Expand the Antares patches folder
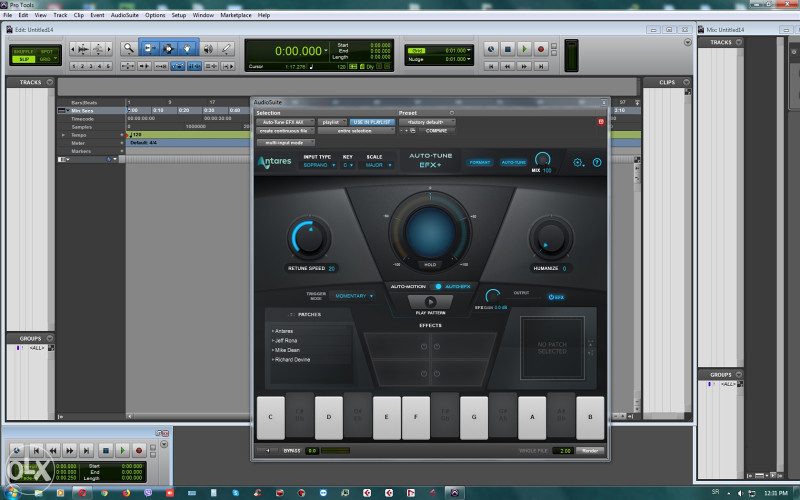Screen dimensions: 800x500 pyautogui.click(x=282, y=331)
